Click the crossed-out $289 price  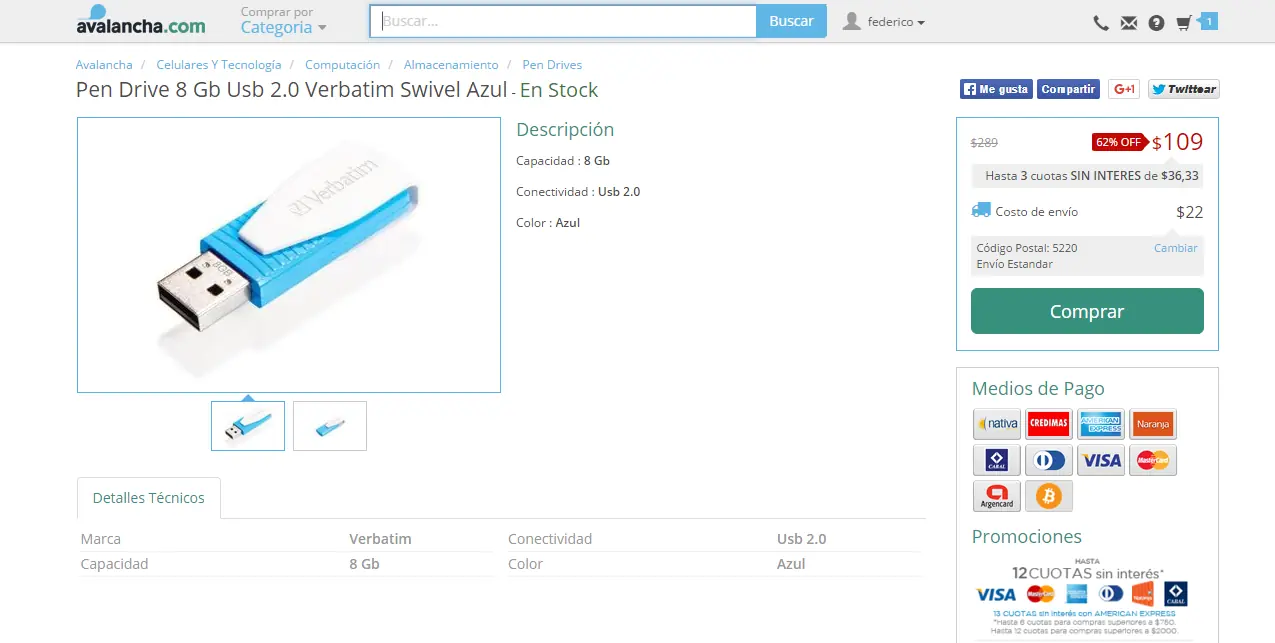[984, 143]
